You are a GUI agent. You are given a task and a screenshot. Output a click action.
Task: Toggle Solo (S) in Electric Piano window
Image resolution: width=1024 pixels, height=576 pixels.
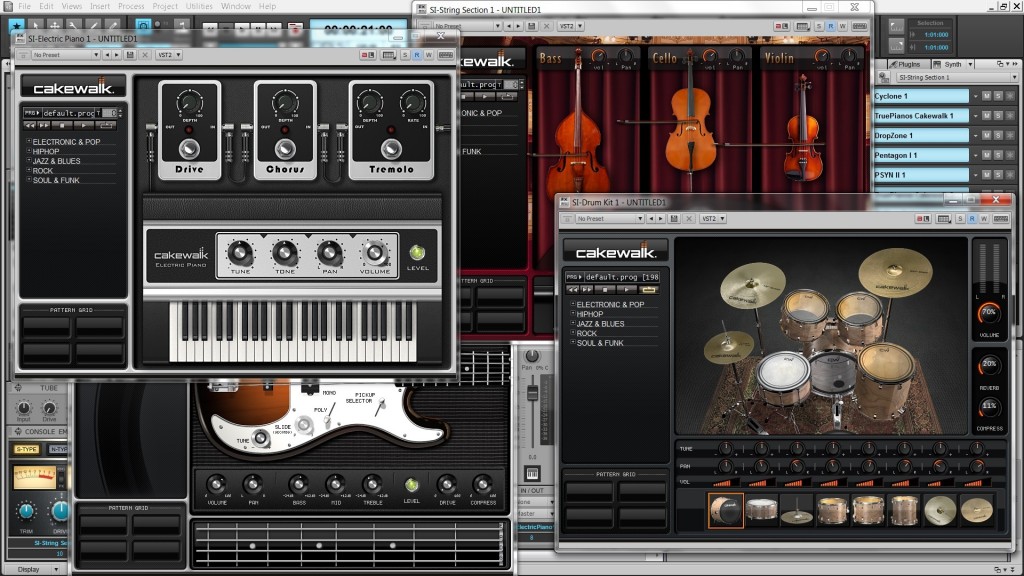tap(405, 55)
